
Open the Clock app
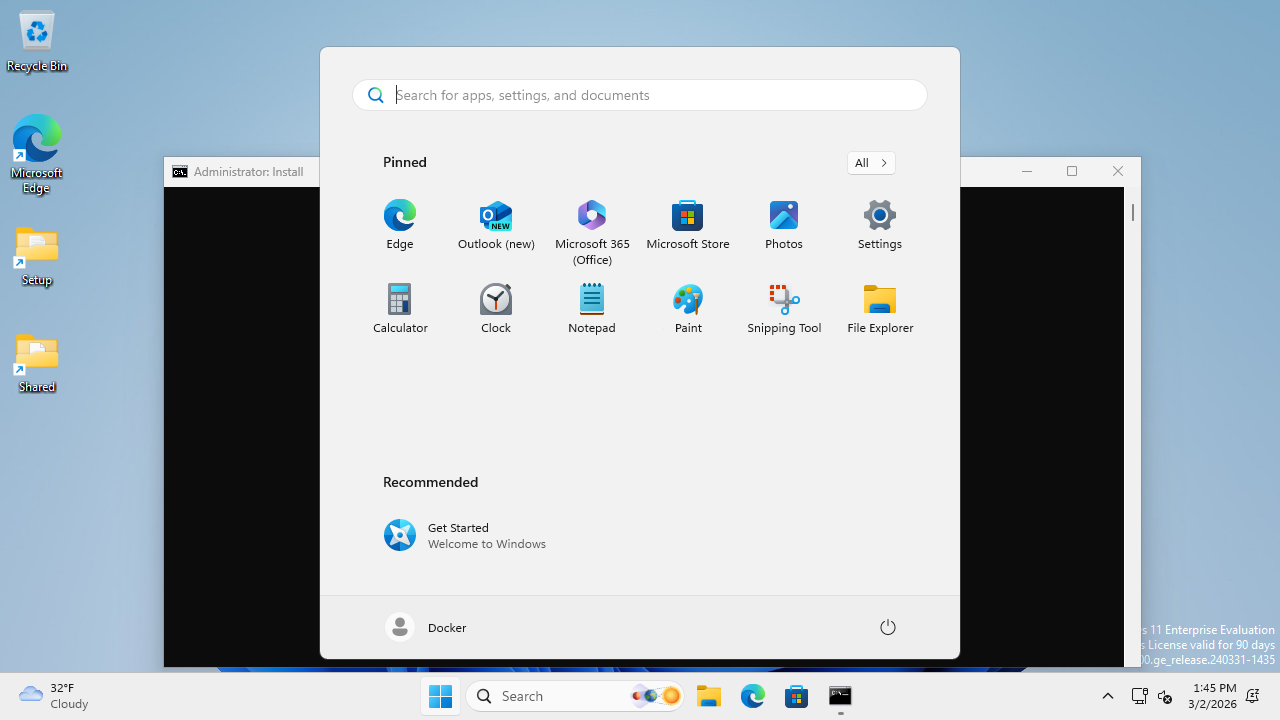(x=495, y=307)
